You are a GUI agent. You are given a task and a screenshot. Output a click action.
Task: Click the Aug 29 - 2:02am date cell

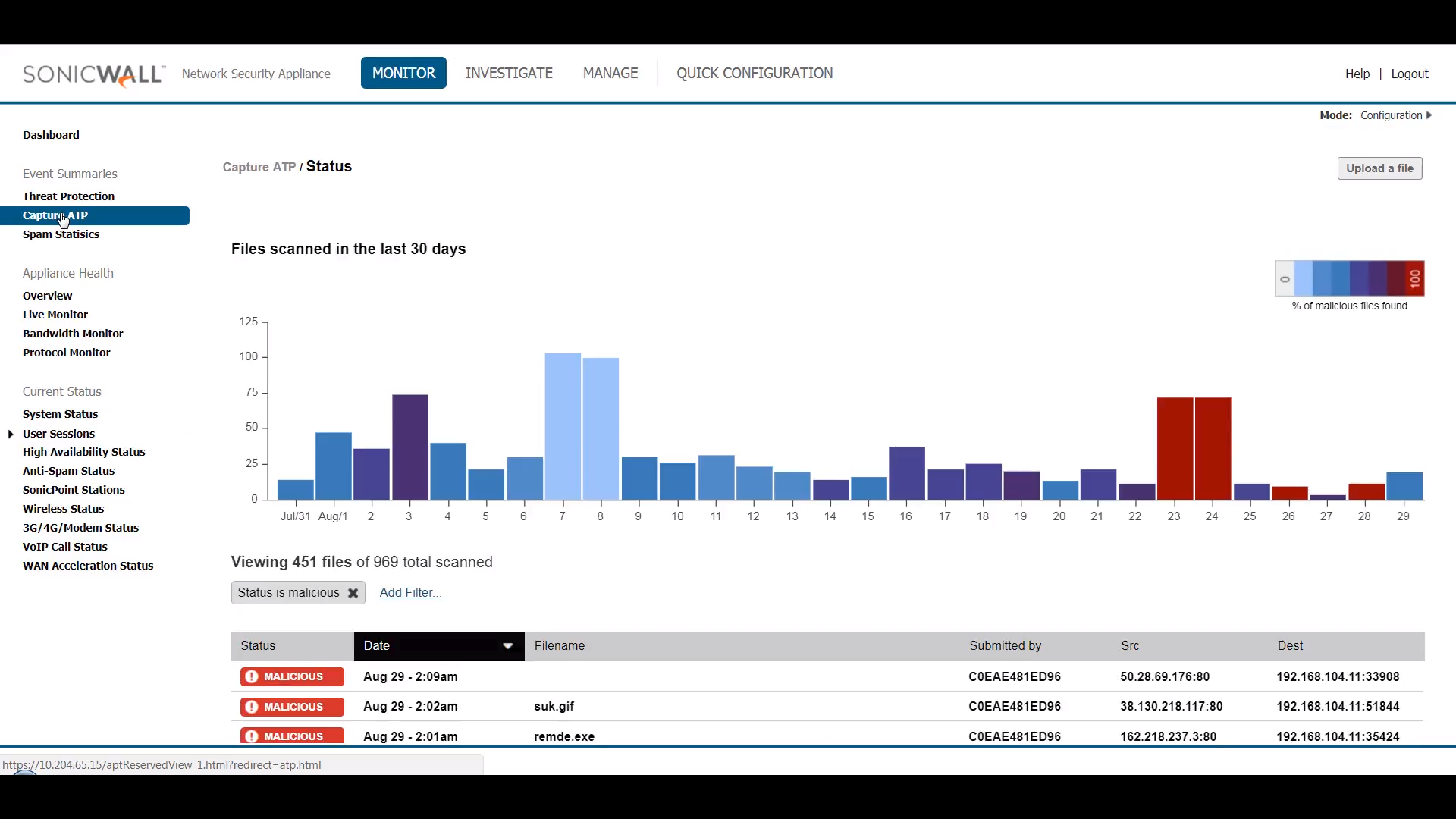(410, 706)
